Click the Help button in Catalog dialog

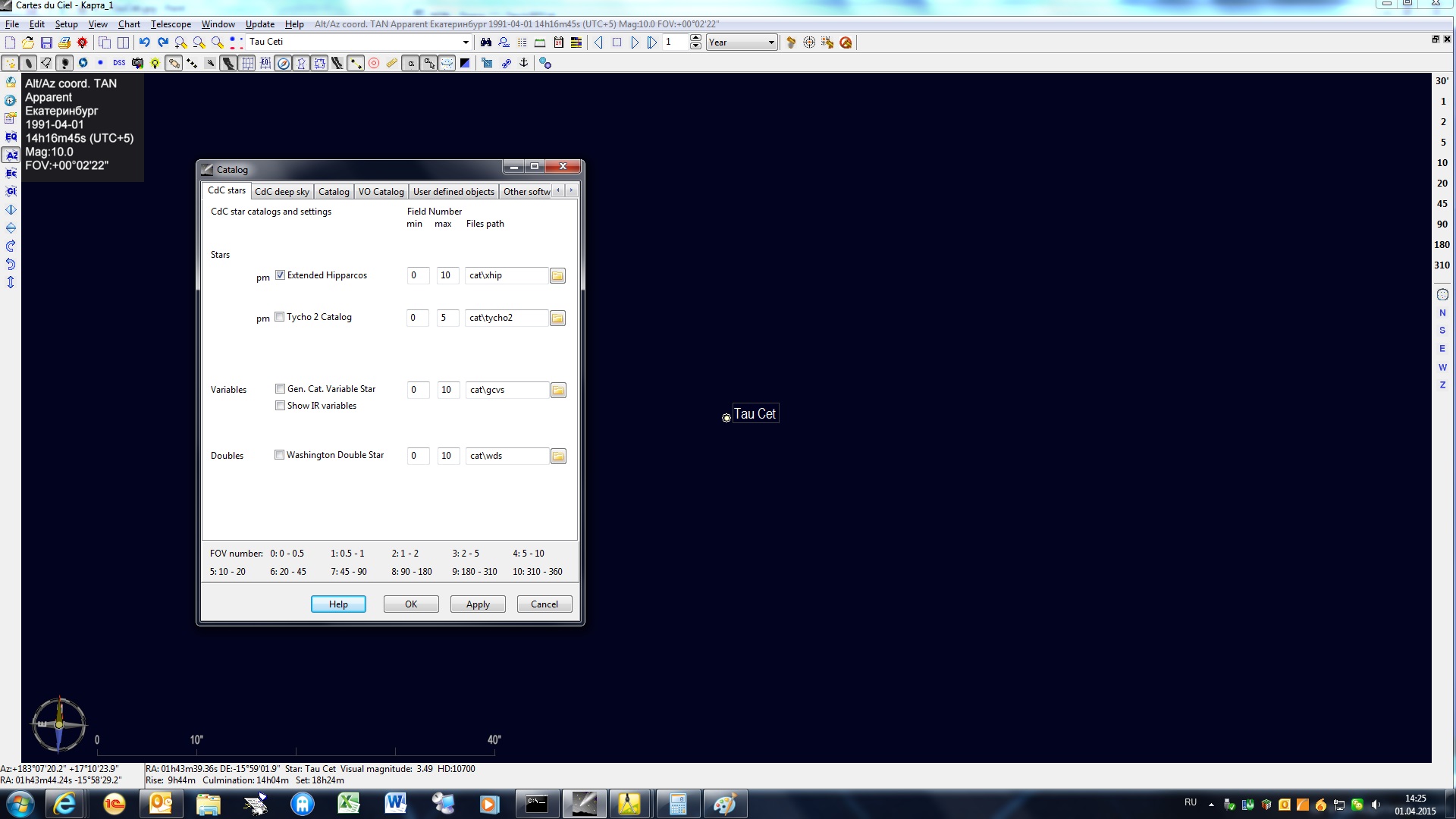(338, 604)
